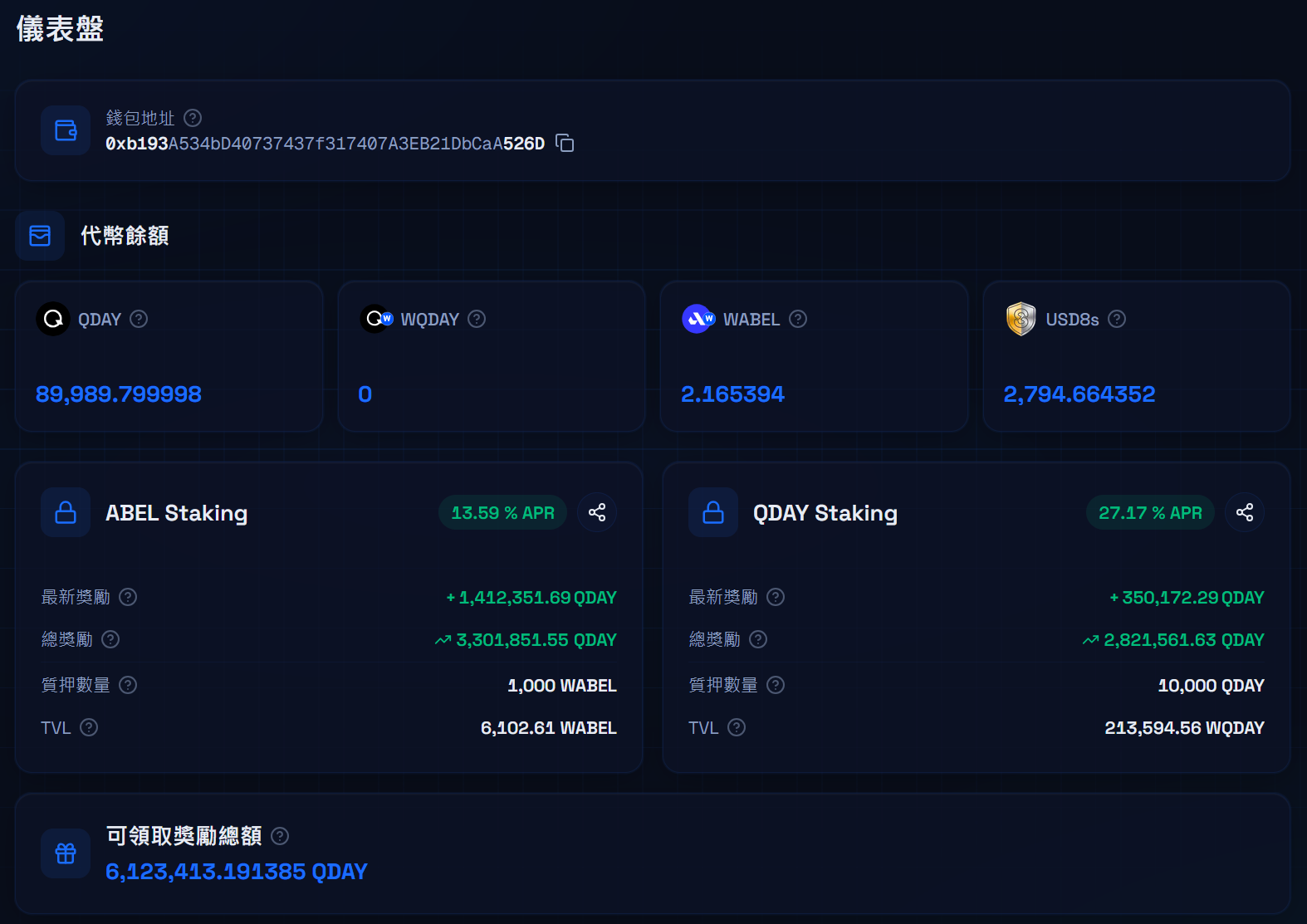Viewport: 1307px width, 924px height.
Task: Copy the wallet address
Action: (565, 144)
